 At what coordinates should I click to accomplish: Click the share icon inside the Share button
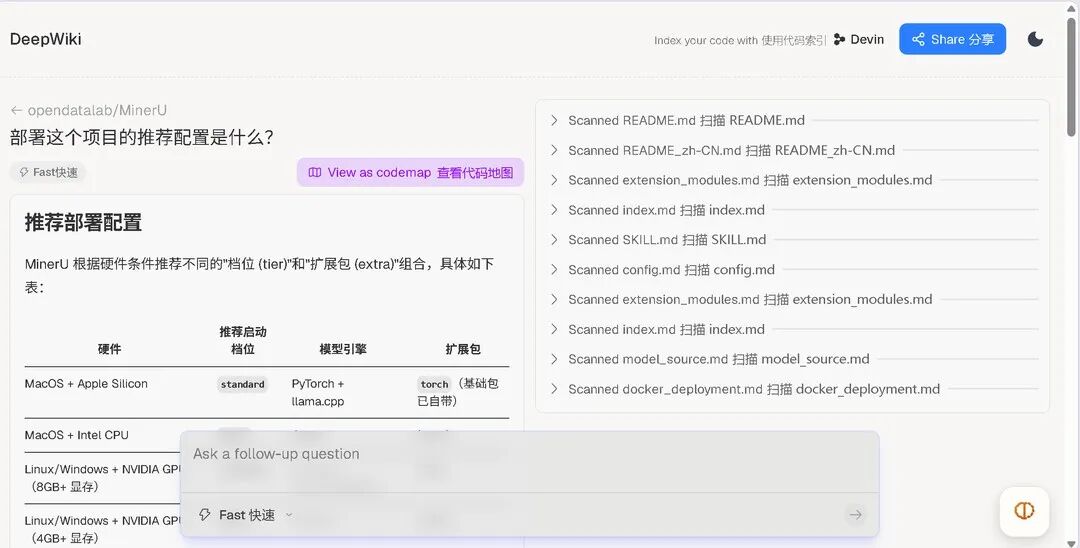(x=918, y=39)
